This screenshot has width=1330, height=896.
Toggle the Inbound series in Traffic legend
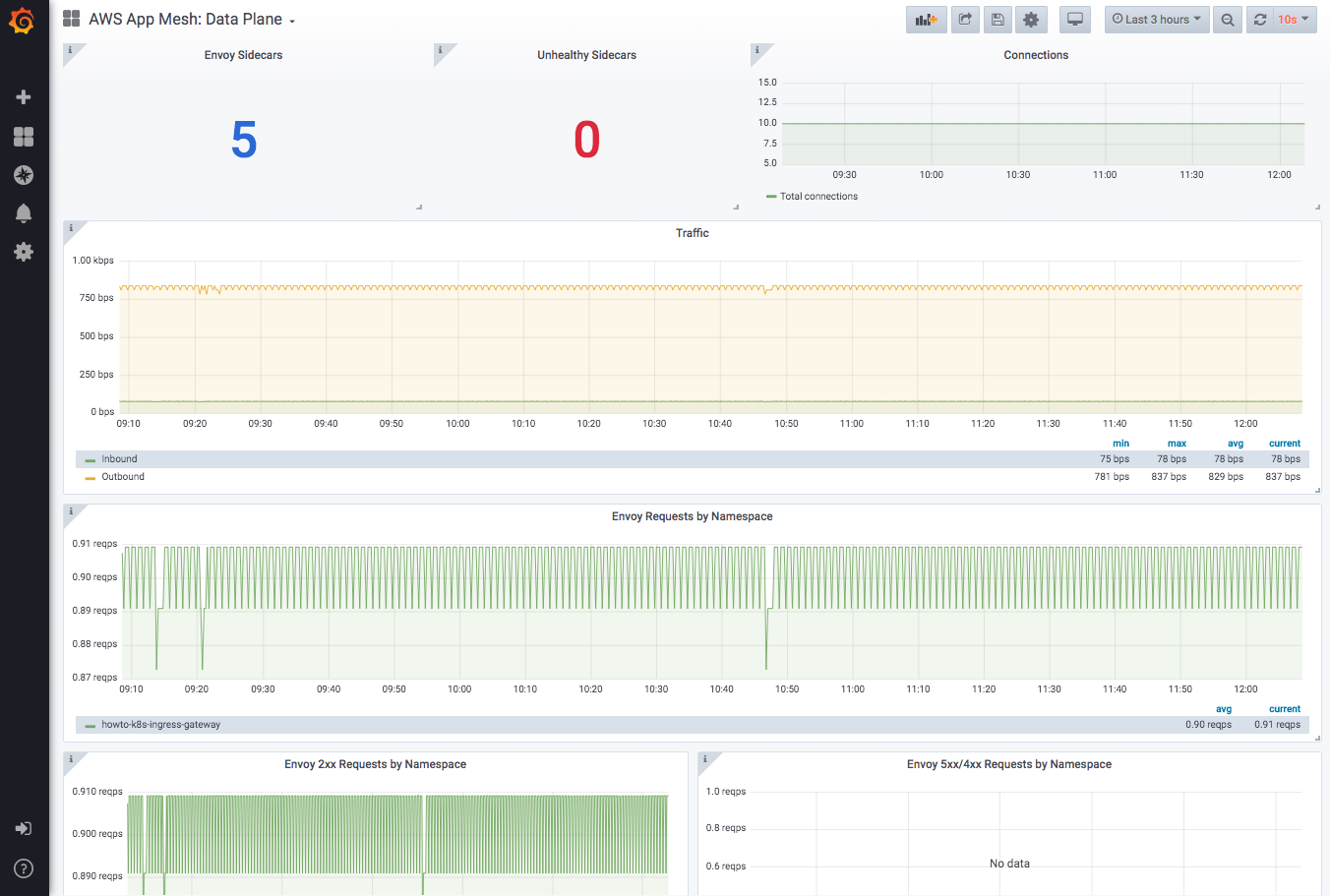[119, 459]
